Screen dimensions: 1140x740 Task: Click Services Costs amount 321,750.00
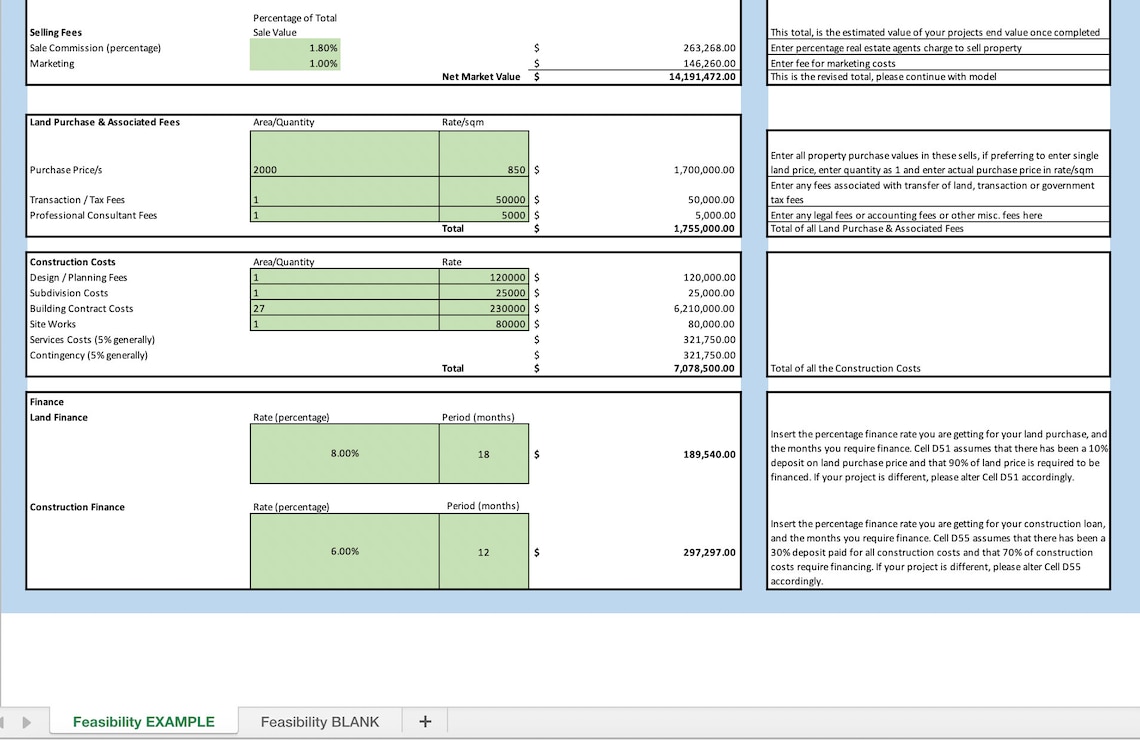pos(709,339)
